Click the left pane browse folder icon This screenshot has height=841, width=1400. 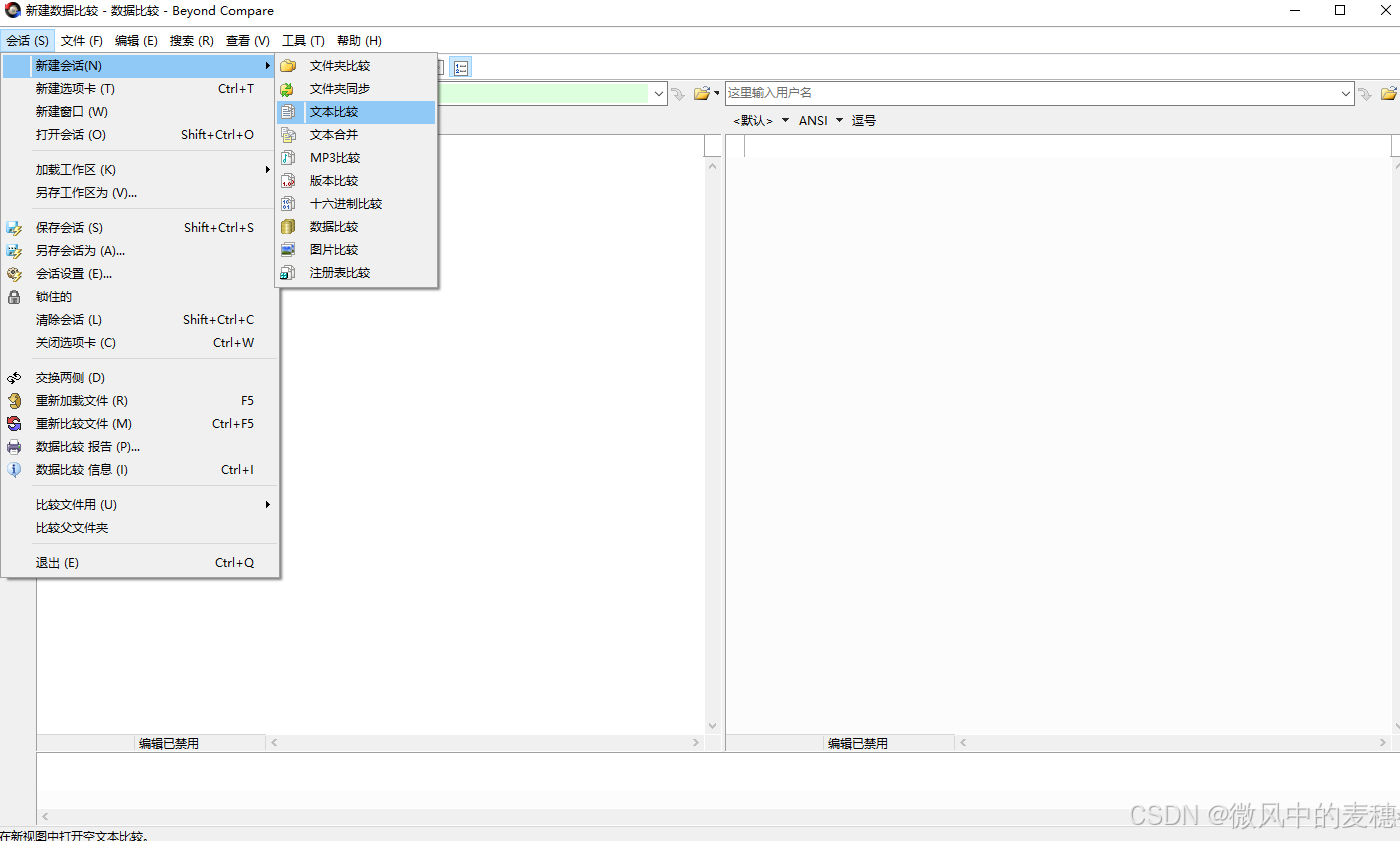702,93
